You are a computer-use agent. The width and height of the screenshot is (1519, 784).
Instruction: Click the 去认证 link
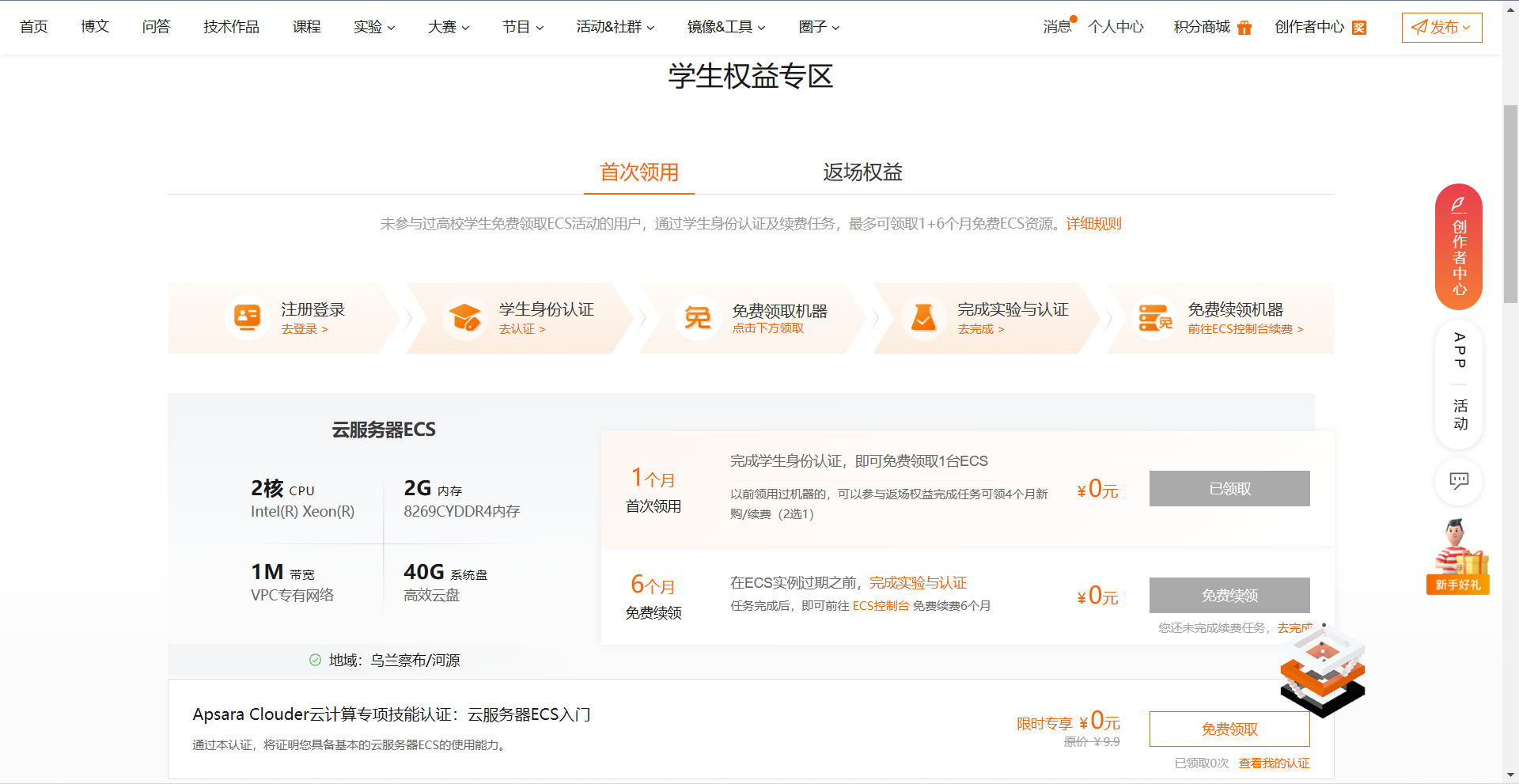coord(522,329)
